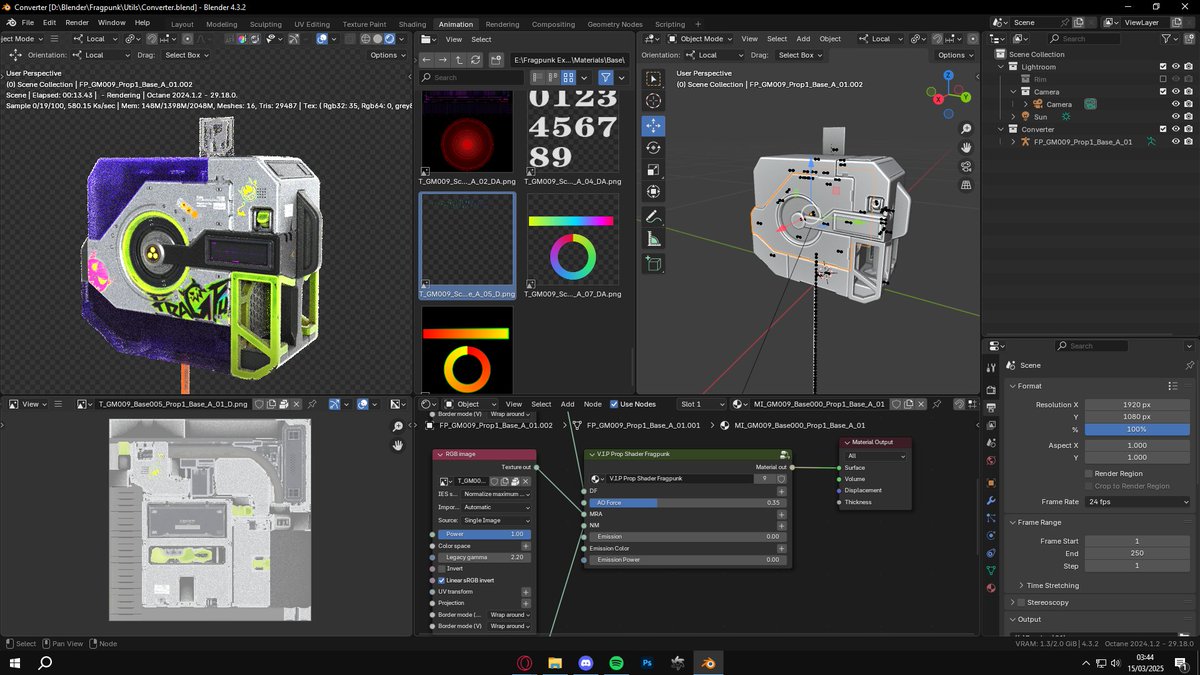This screenshot has width=1200, height=675.
Task: Toggle the Use Nodes checkbox
Action: [614, 404]
